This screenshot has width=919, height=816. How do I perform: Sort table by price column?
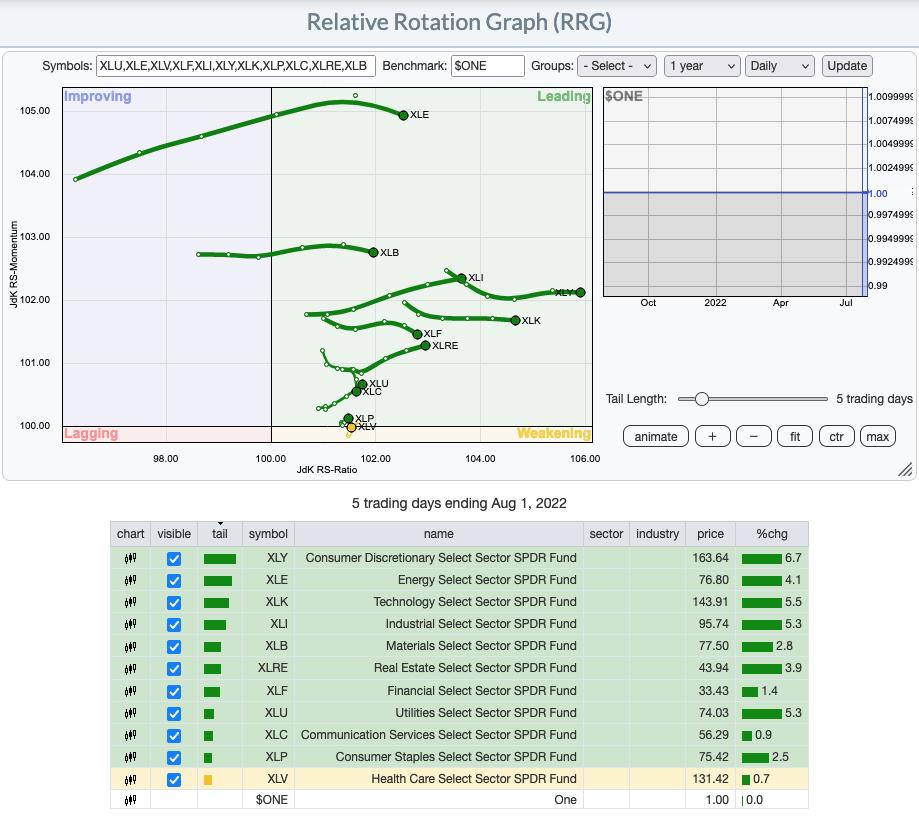710,534
